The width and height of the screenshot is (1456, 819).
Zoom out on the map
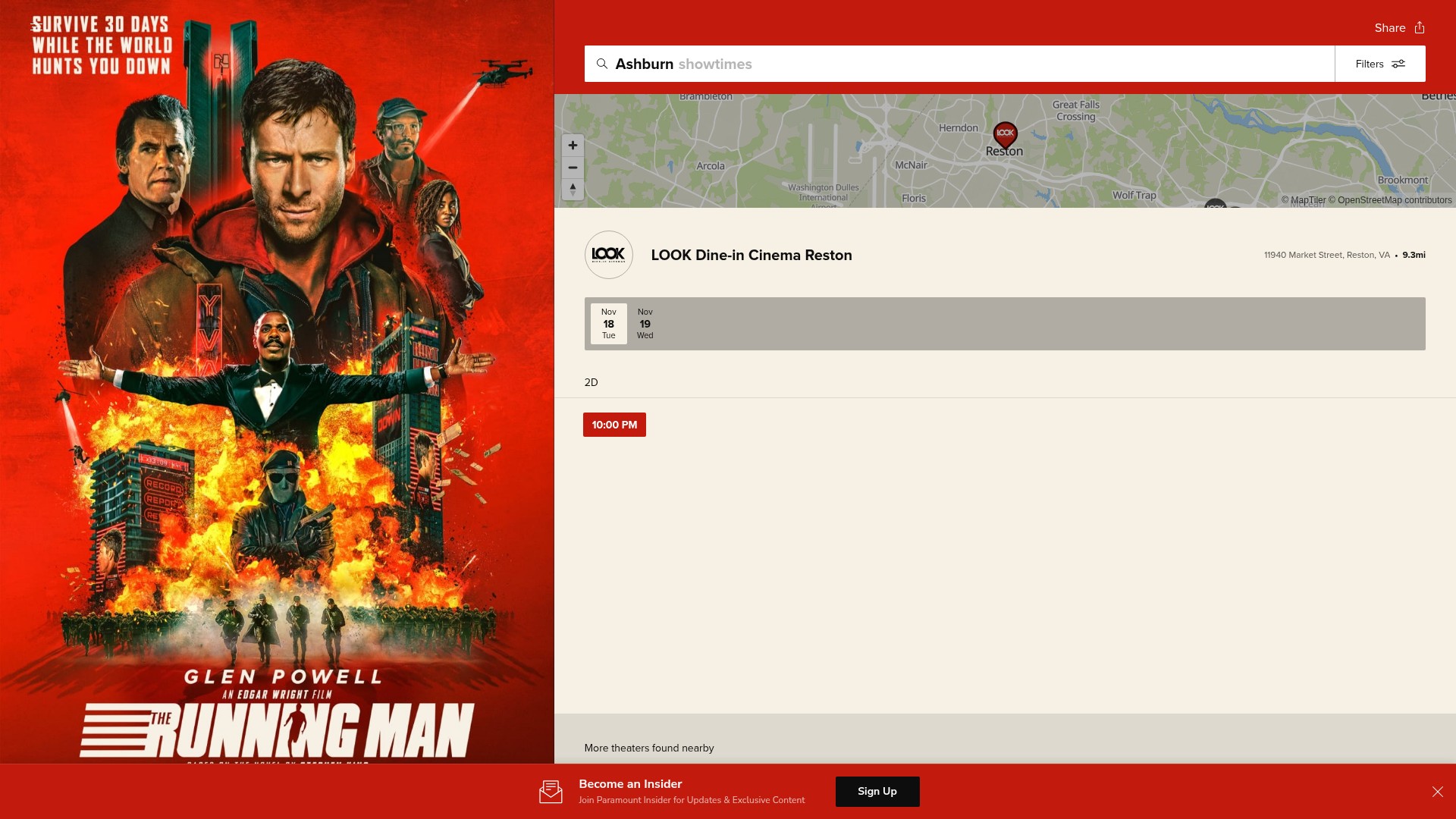coord(573,168)
